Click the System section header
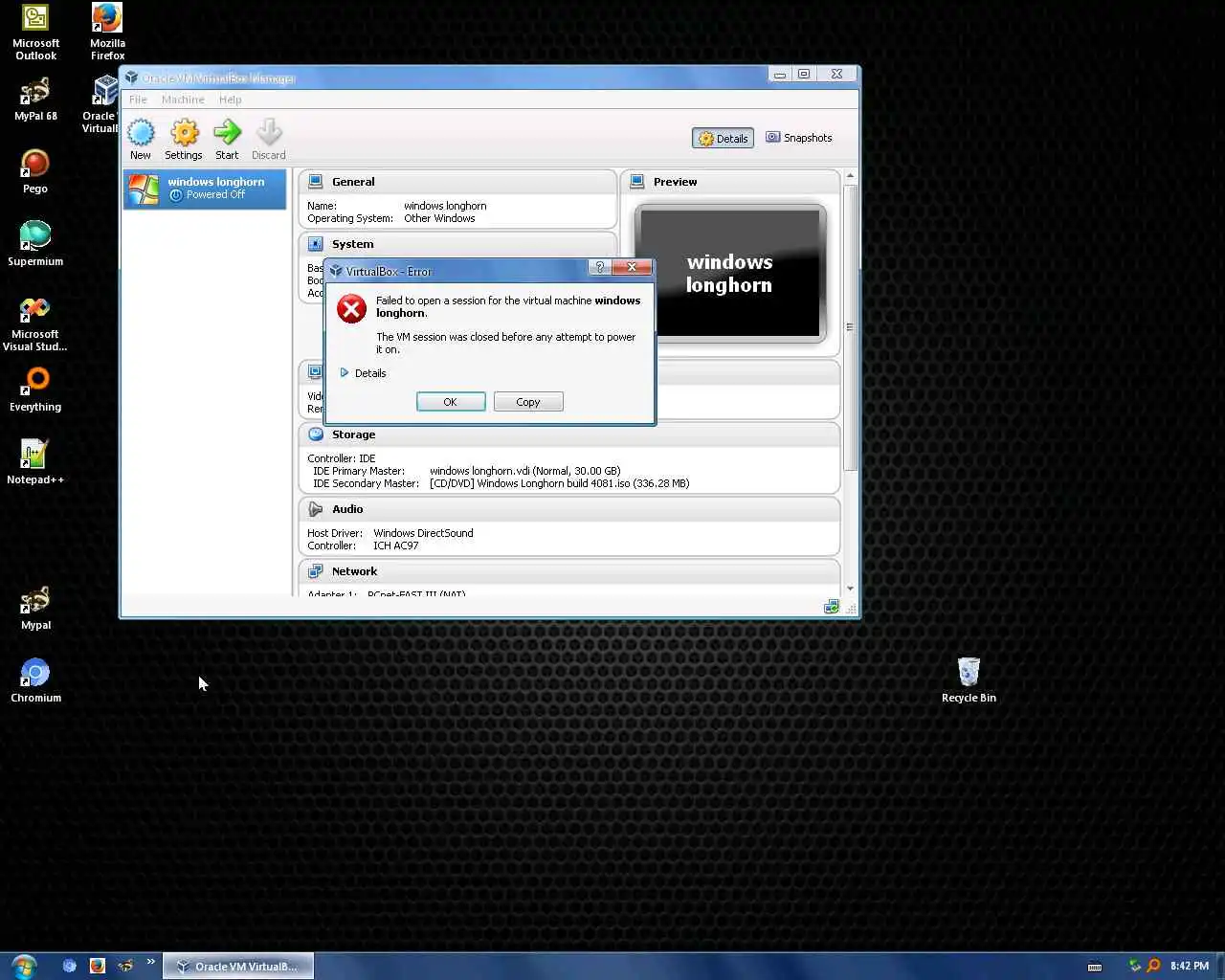The image size is (1225, 980). tap(458, 244)
